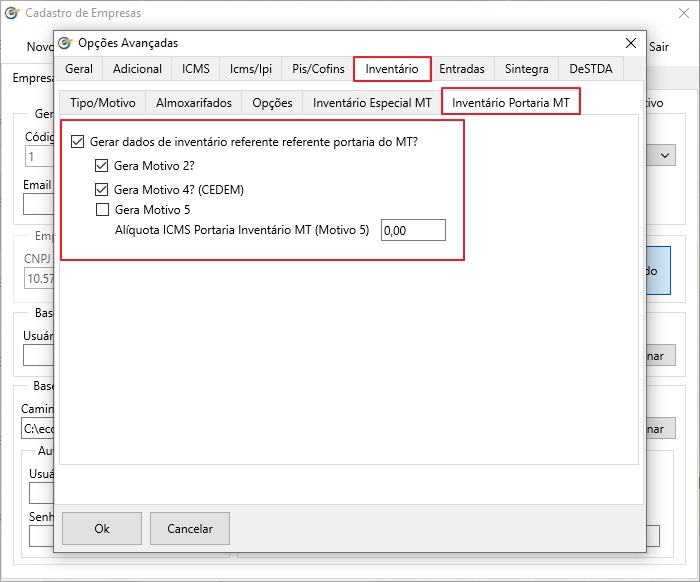
Task: Uncheck Gera Motivo 2 option
Action: click(x=102, y=166)
